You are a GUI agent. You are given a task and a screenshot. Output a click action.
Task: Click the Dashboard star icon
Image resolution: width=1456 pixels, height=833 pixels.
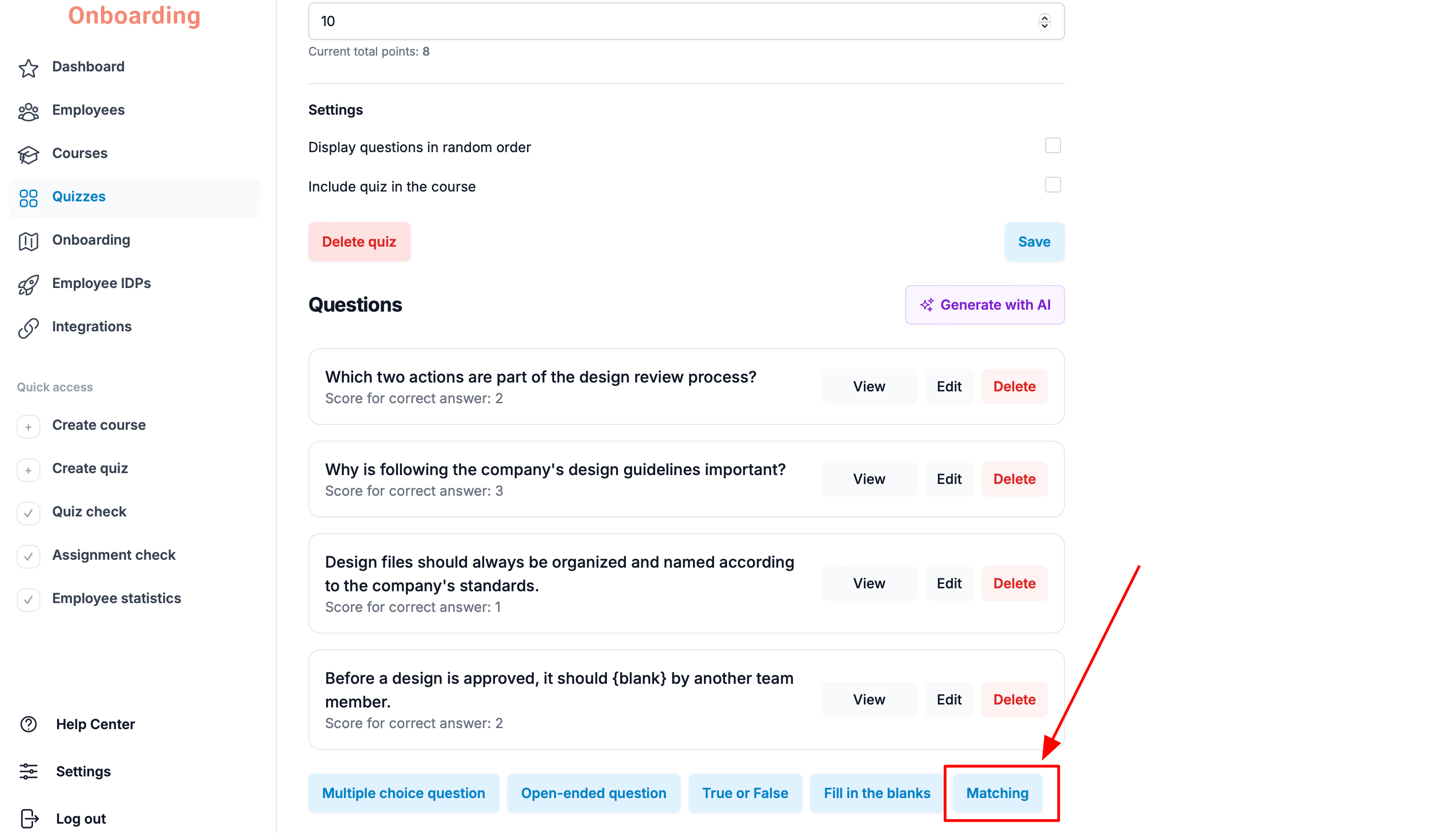(28, 67)
